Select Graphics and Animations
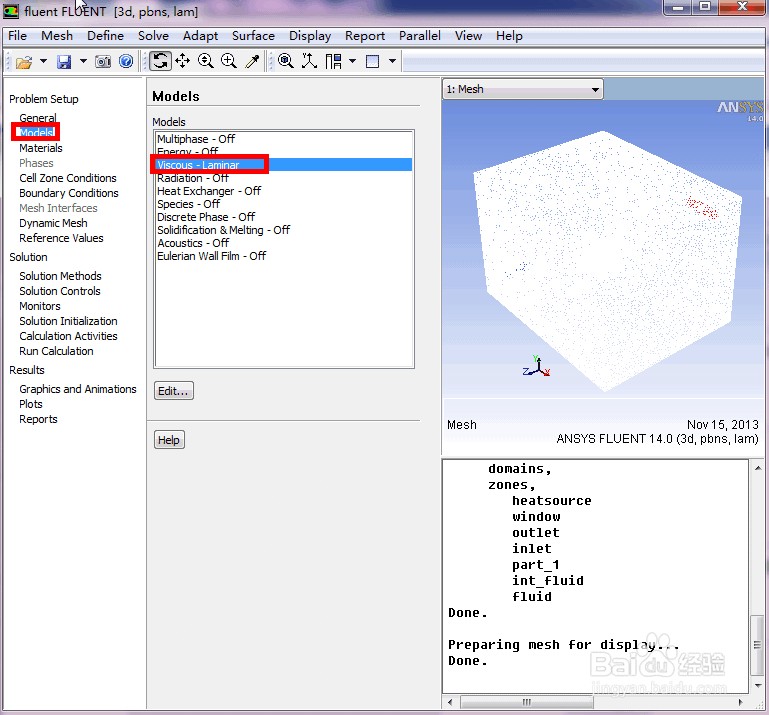 tap(77, 389)
